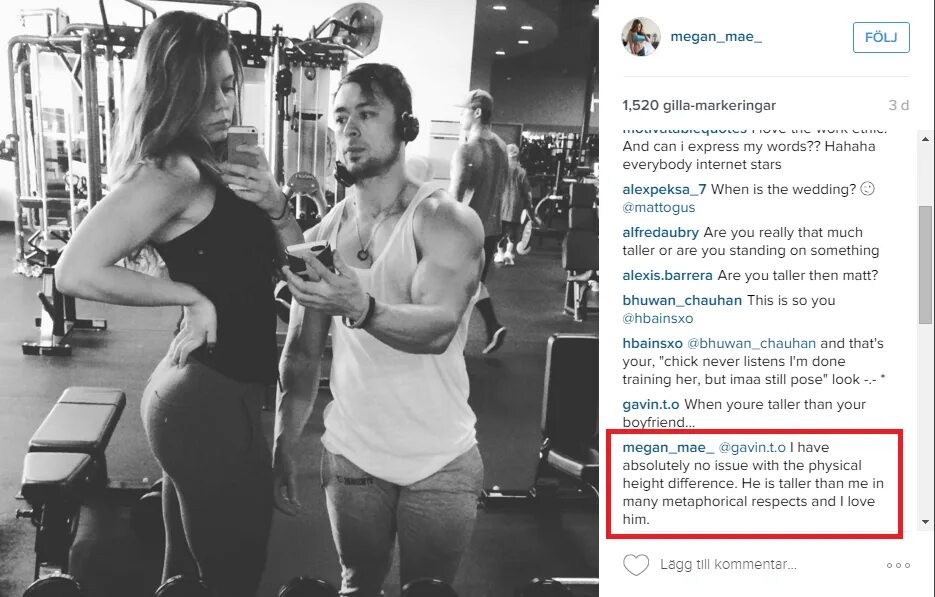Click the FÖLJ follow button
Viewport: 935px width, 597px height.
(881, 38)
